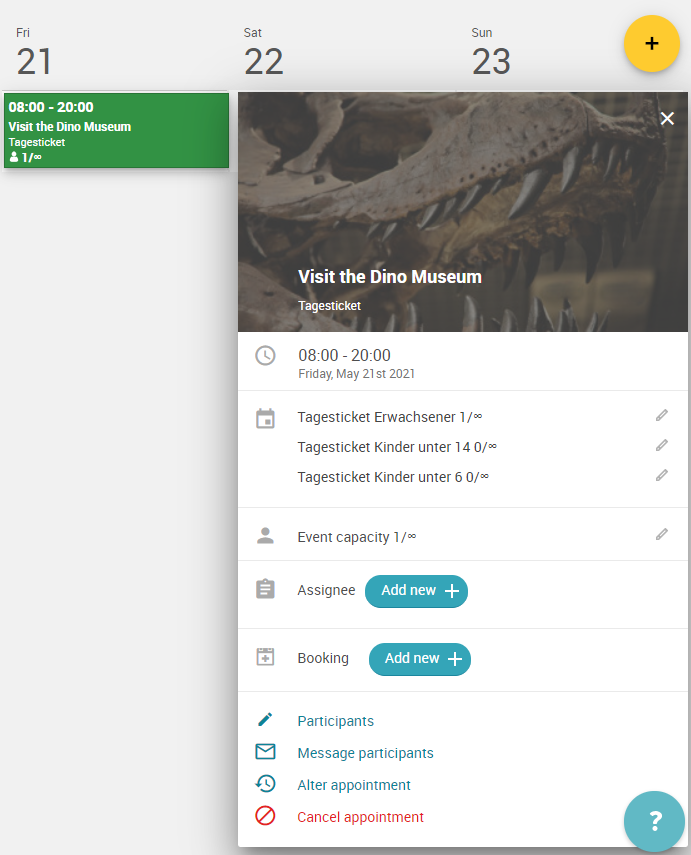
Task: Open the teal question mark help button
Action: coord(654,821)
